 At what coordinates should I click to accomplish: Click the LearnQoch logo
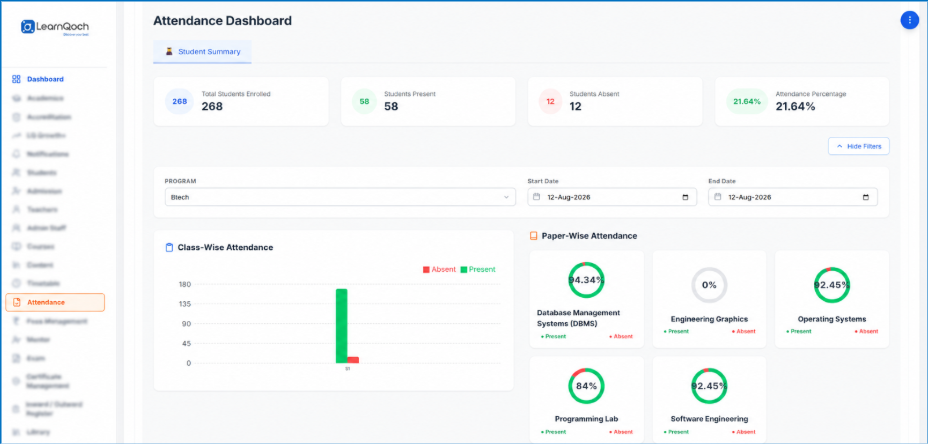tap(55, 27)
